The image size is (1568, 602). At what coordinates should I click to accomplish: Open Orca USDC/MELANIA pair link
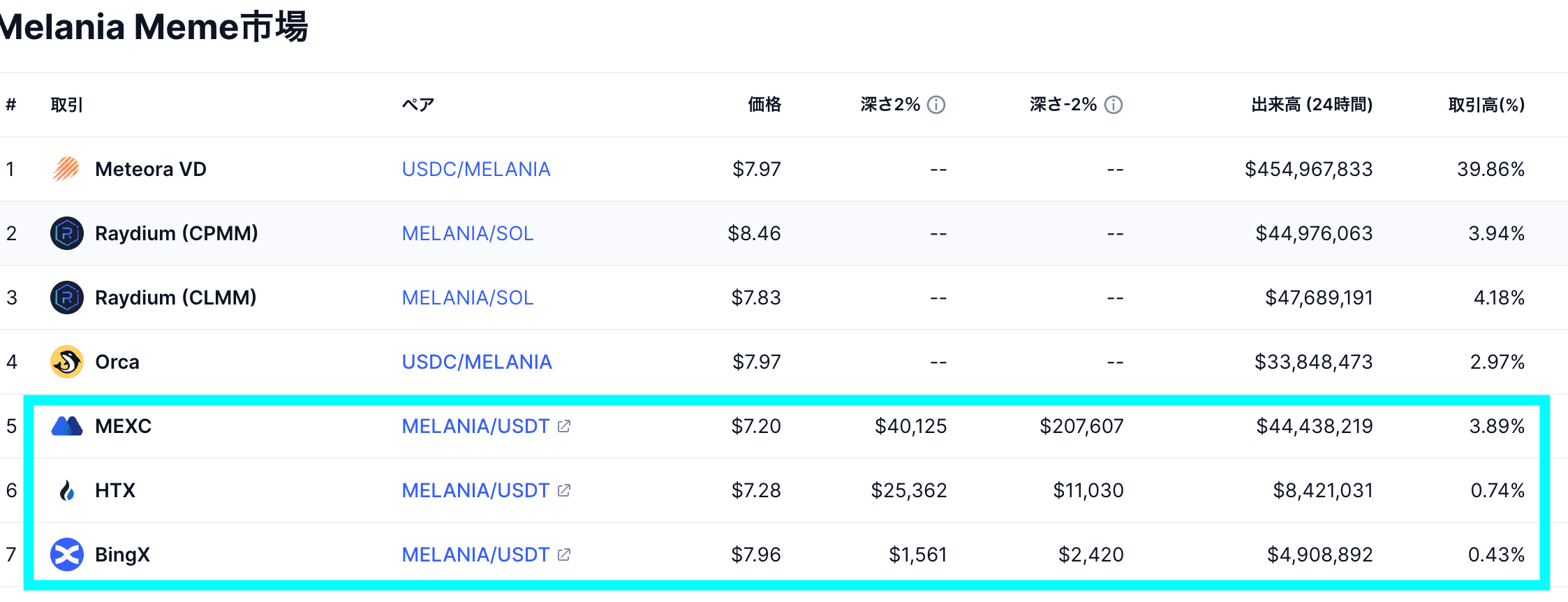(477, 362)
